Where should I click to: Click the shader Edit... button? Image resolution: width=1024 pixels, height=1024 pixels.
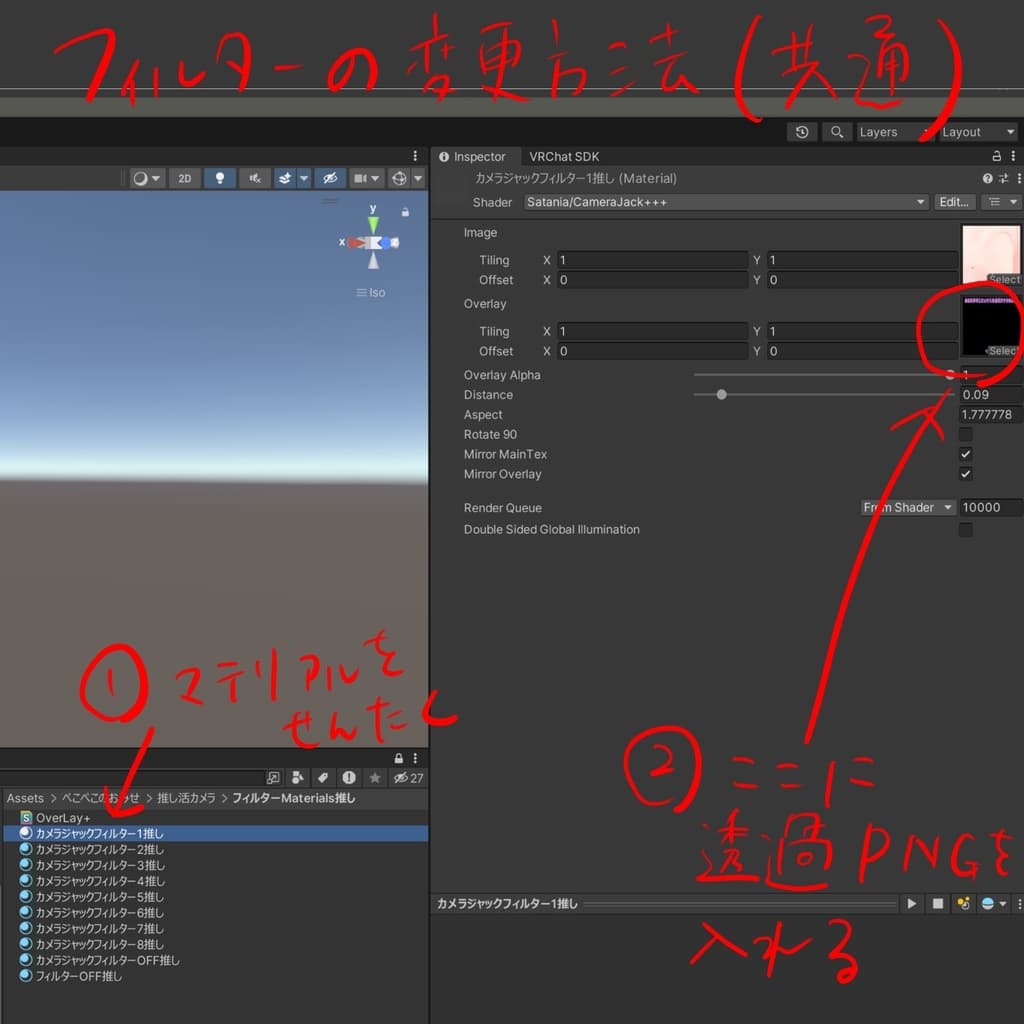coord(954,202)
